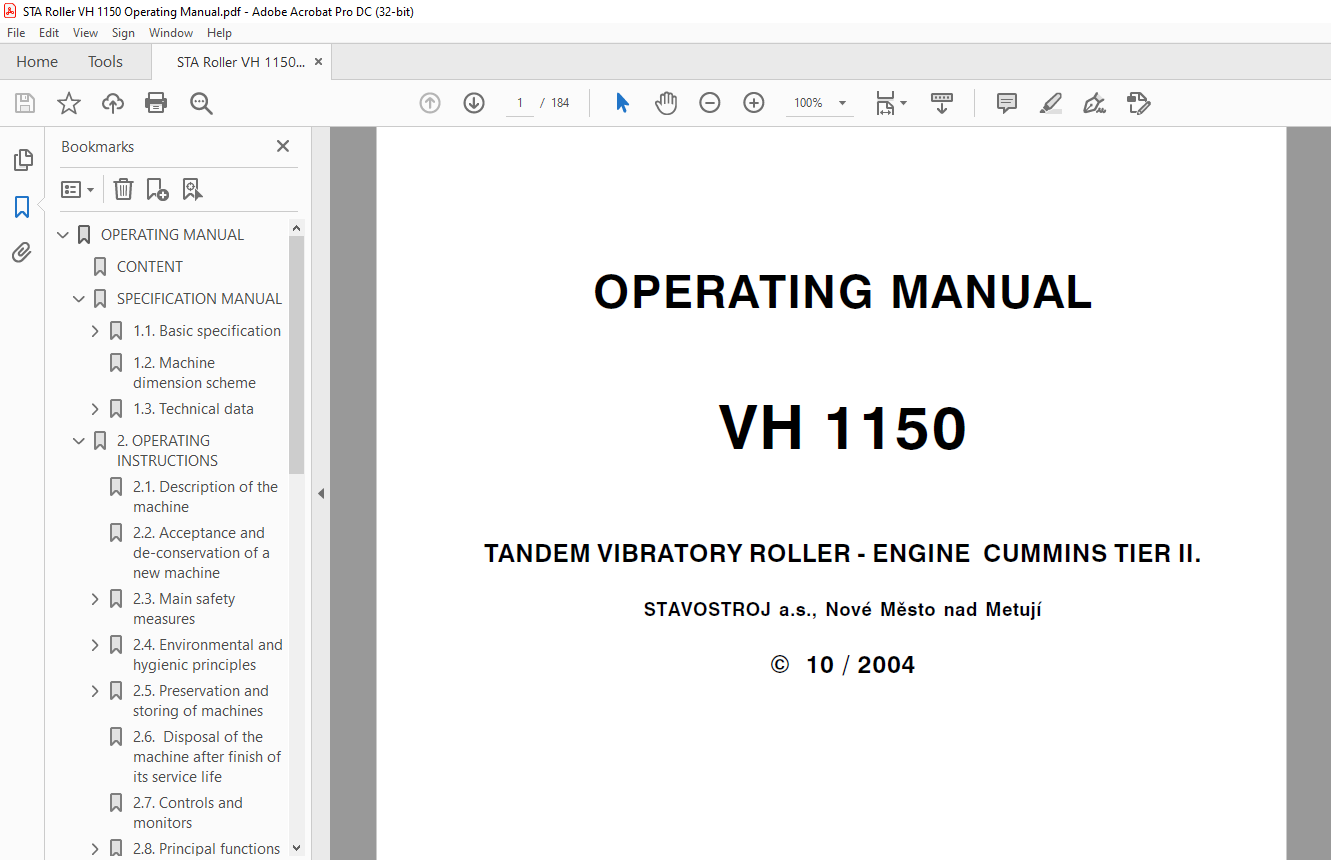Add document to starred favorites
The width and height of the screenshot is (1331, 860).
tap(69, 103)
